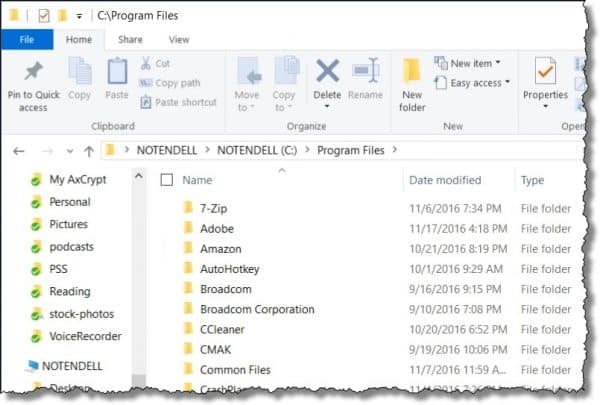Click the 7-Zip folder icon
This screenshot has width=600, height=405.
(188, 208)
